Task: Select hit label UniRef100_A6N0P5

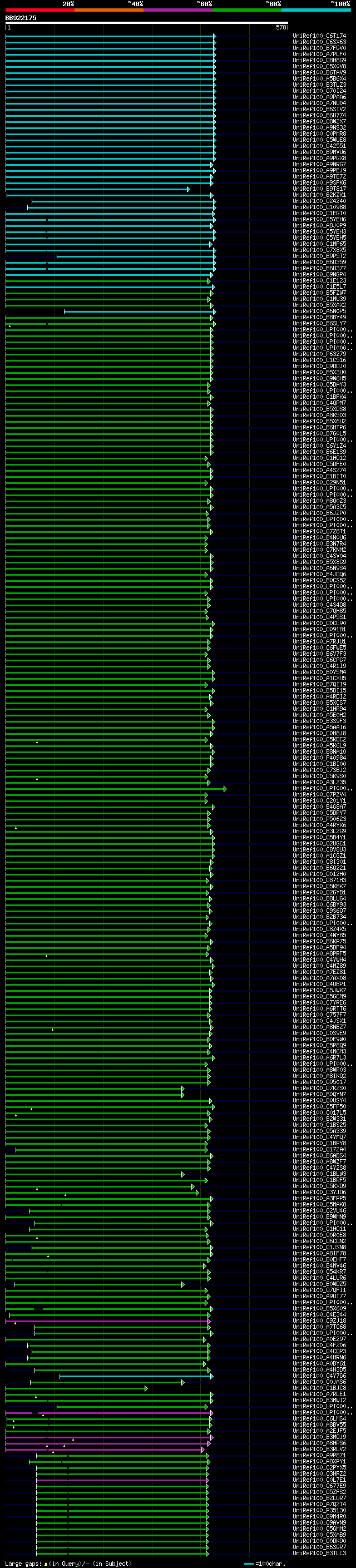Action: [x=319, y=311]
